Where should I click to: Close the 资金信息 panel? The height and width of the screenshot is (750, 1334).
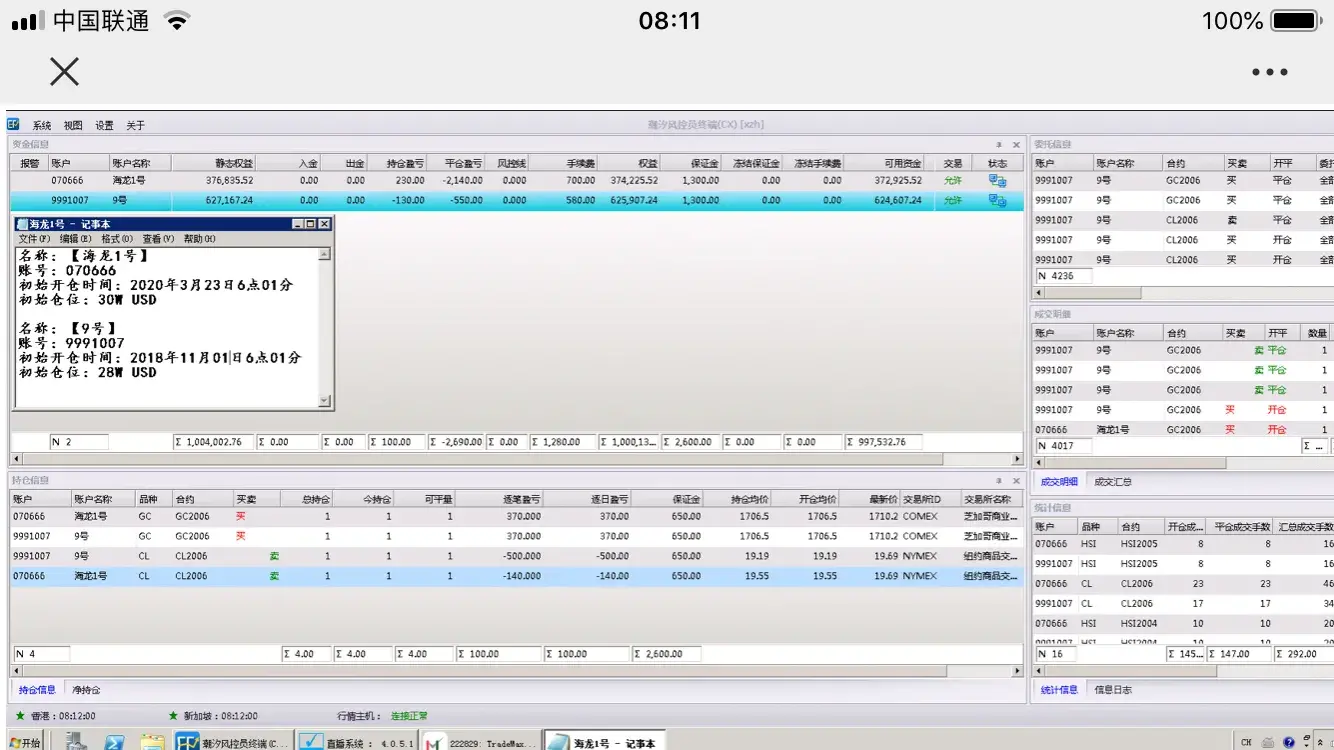pos(1016,145)
